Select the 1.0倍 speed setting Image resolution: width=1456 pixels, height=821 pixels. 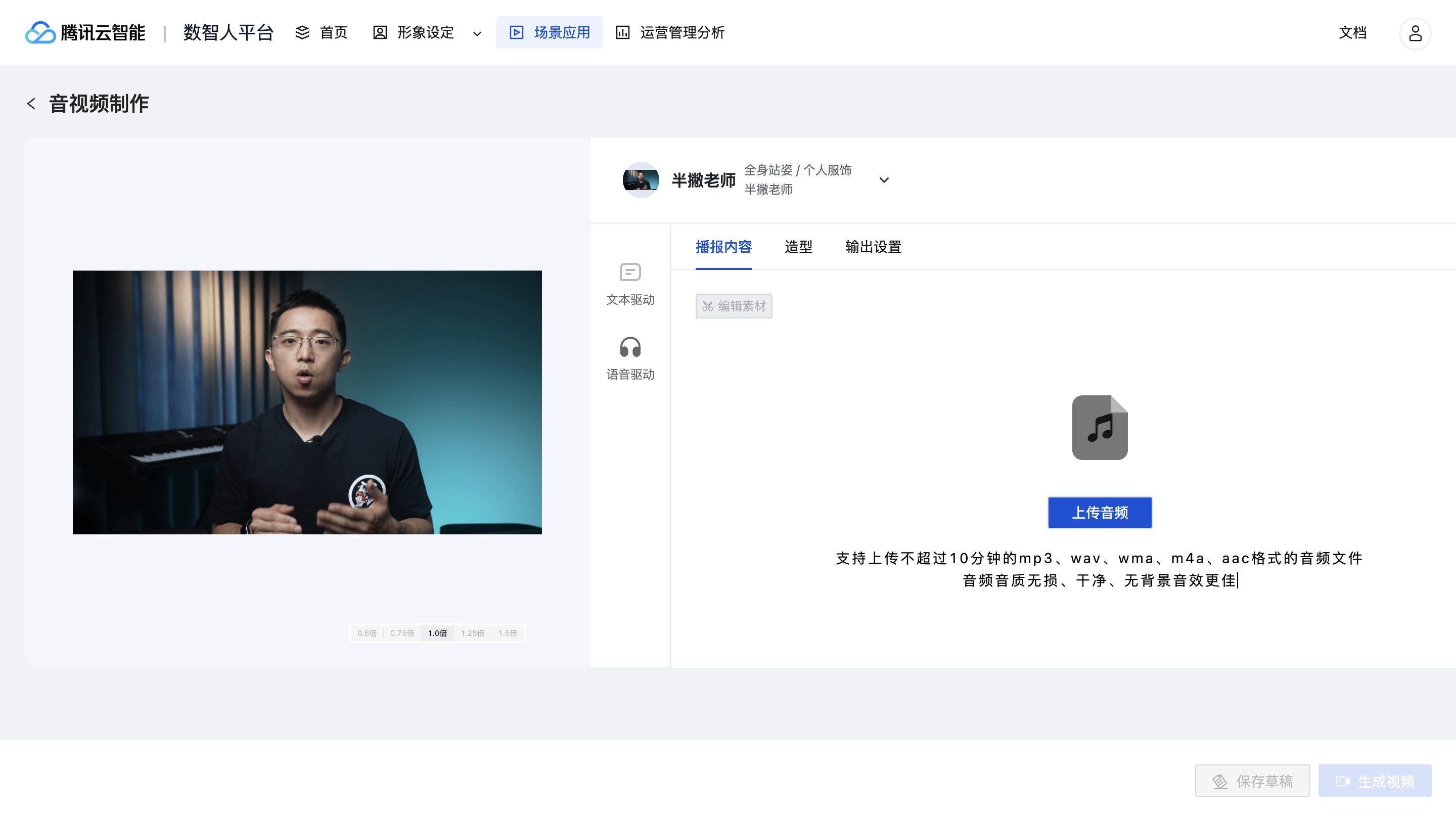coord(437,633)
